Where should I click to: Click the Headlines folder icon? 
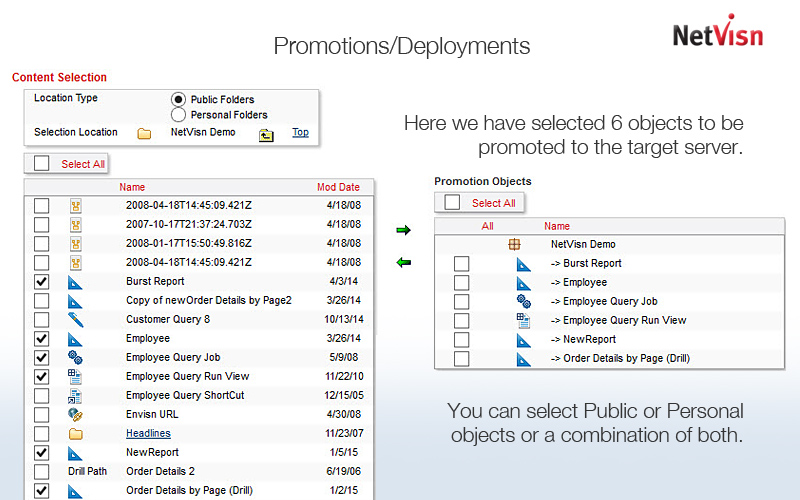pyautogui.click(x=75, y=434)
